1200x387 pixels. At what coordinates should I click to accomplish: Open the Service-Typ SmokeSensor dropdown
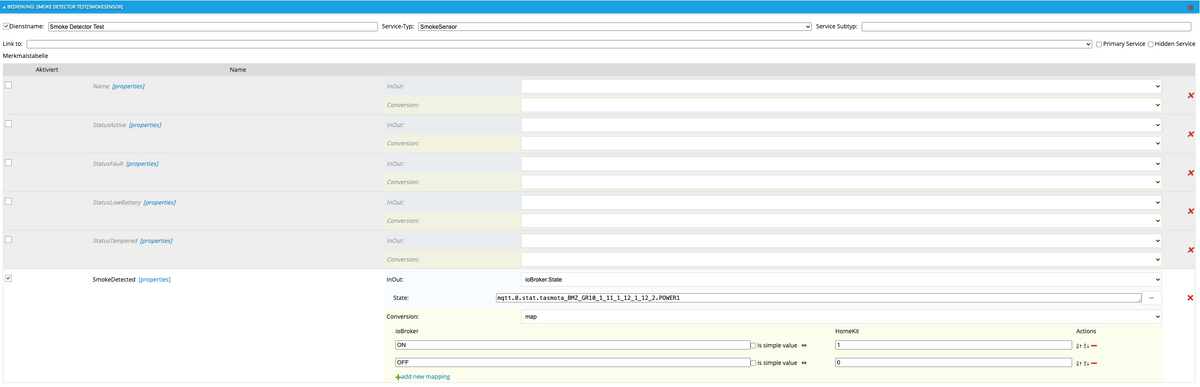tap(614, 27)
